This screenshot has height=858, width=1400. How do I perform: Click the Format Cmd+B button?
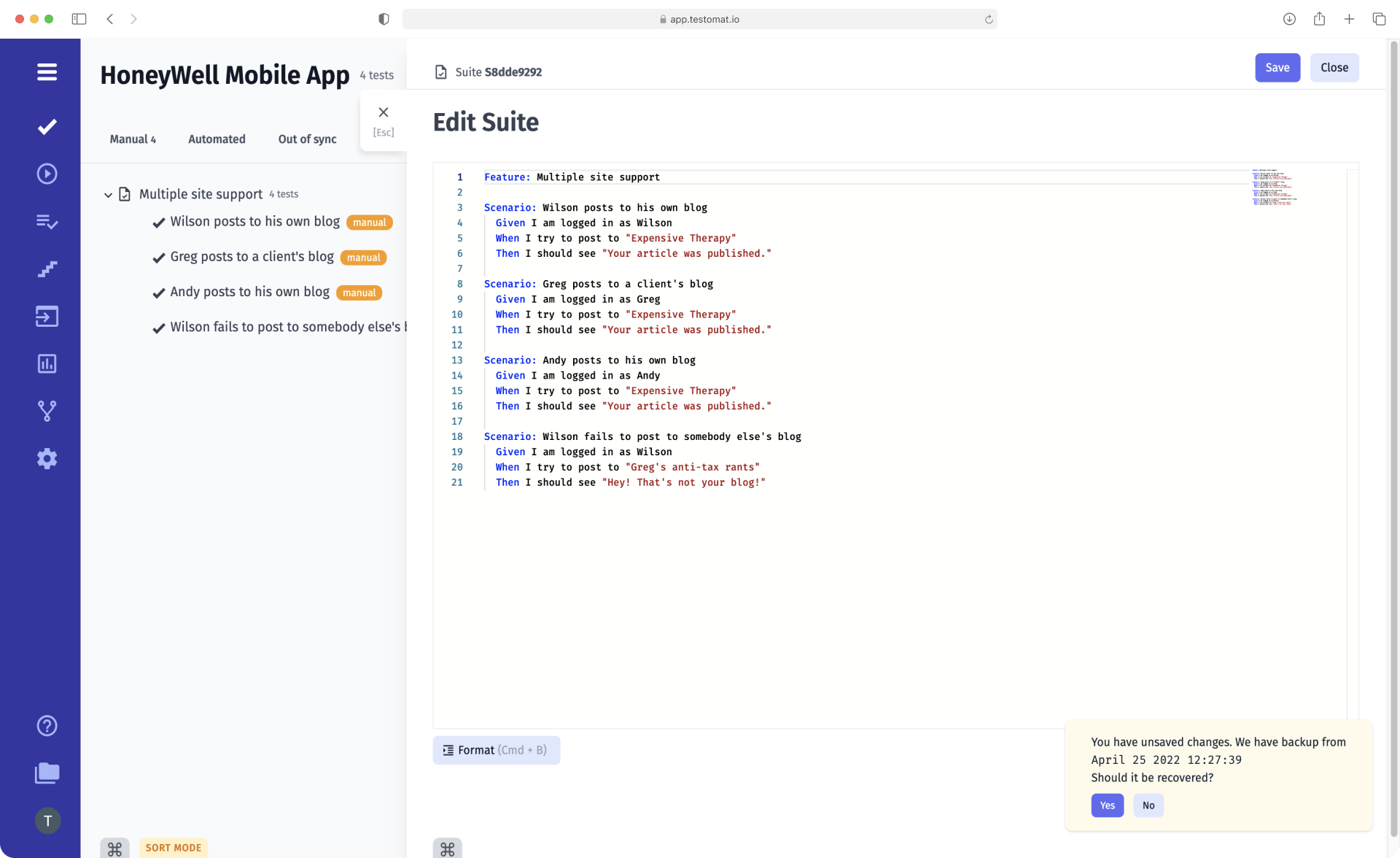497,750
